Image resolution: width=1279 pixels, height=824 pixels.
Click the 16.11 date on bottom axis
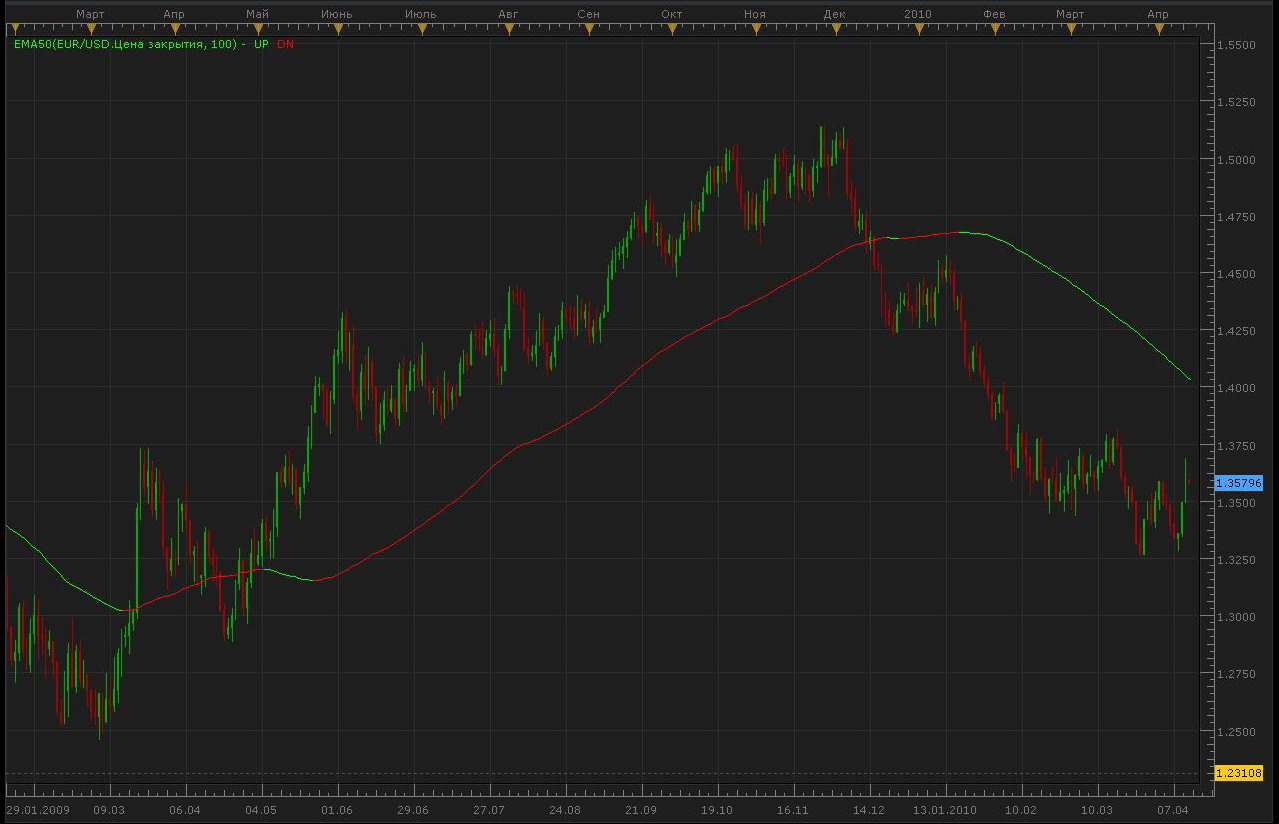point(792,809)
